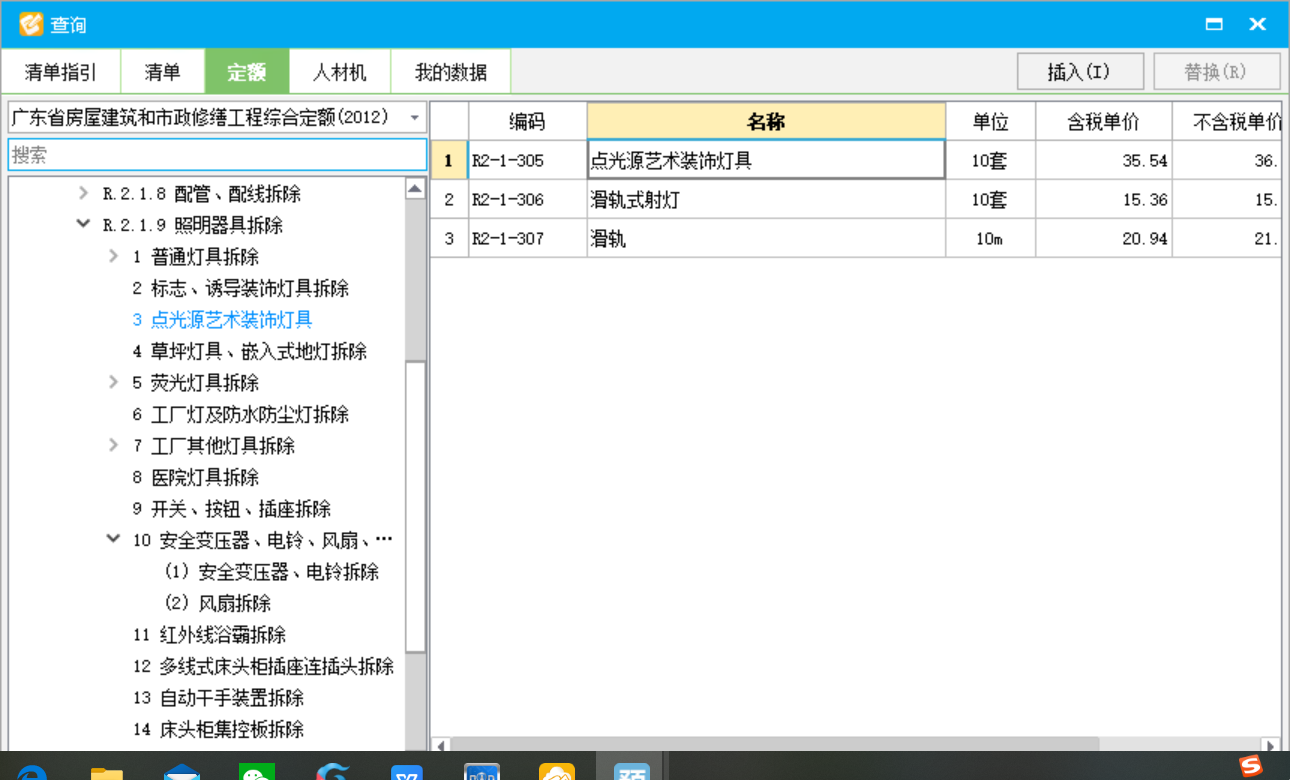This screenshot has height=780, width=1290.
Task: Collapse R.2.1.9 照明器具拆除 node
Action: [x=84, y=225]
